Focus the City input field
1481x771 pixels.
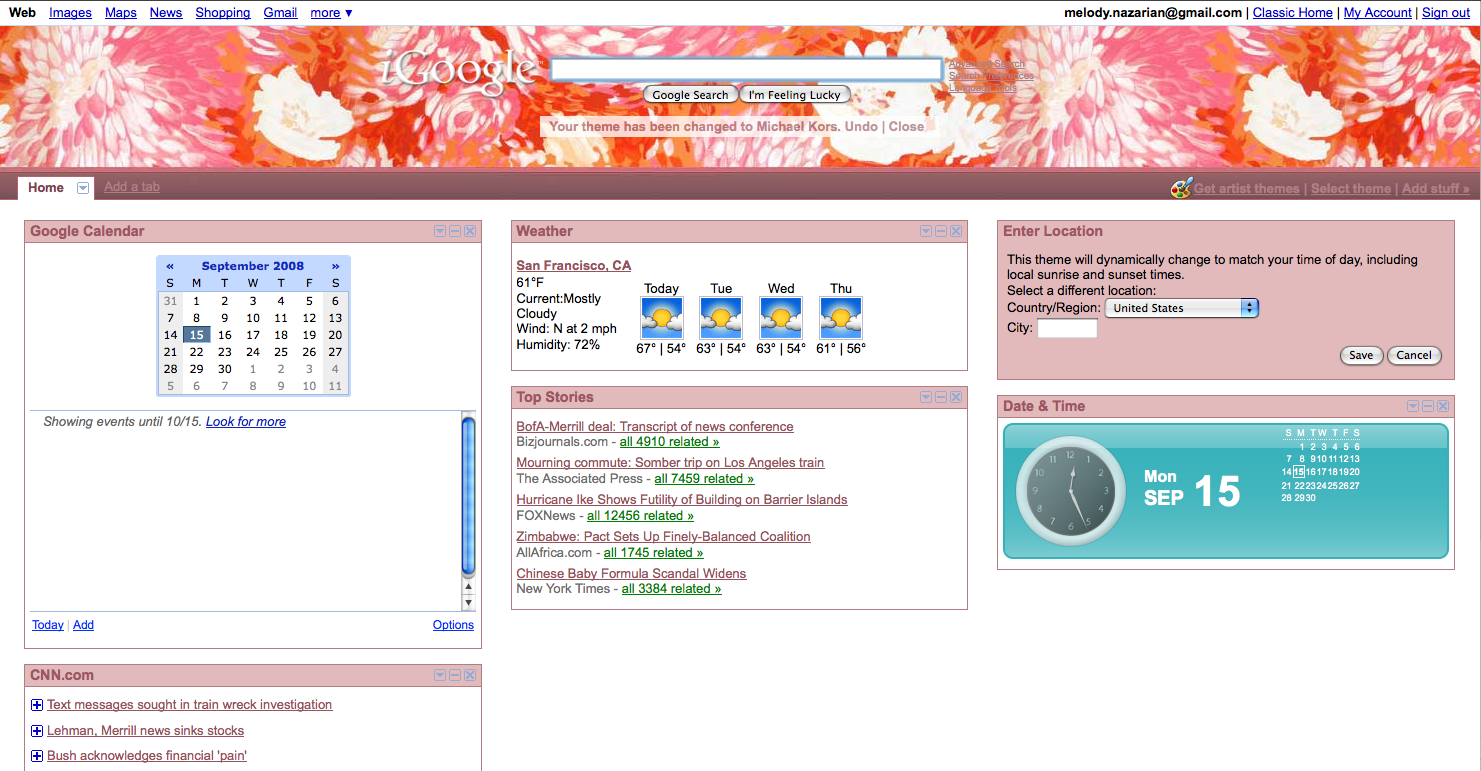tap(1067, 328)
